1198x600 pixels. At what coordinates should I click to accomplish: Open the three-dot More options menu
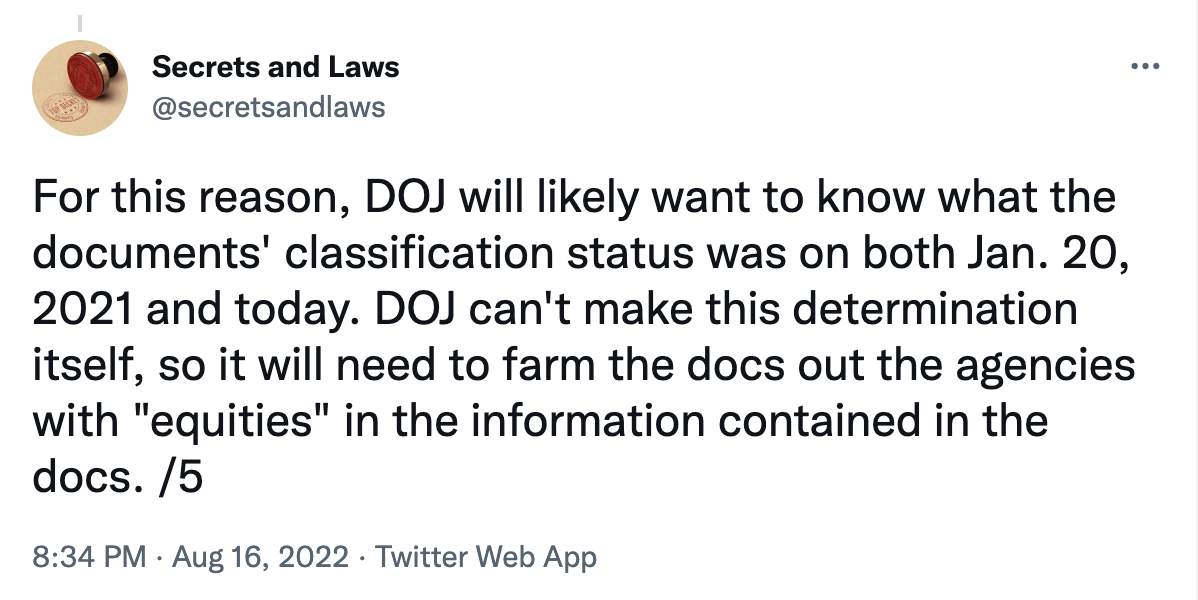(1145, 67)
